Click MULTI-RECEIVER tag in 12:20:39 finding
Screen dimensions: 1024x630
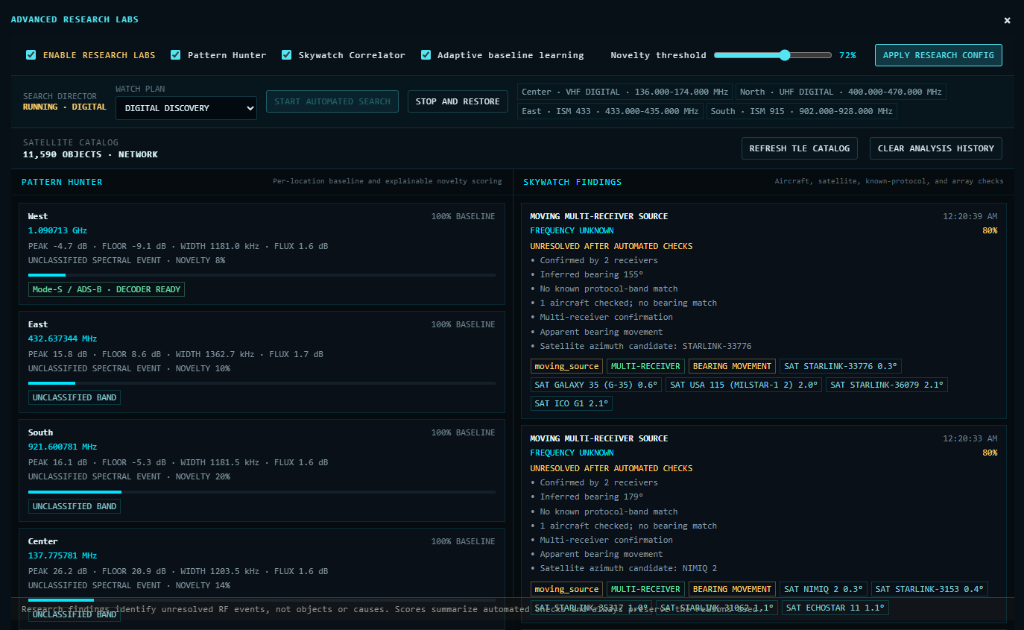click(x=645, y=366)
